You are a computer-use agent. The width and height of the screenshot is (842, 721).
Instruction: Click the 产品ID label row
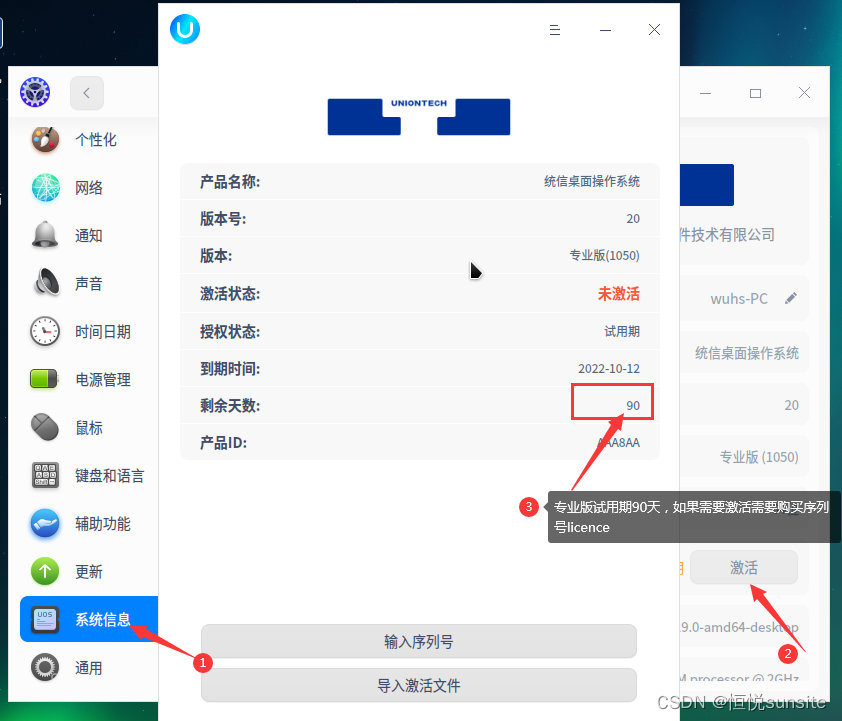coord(419,442)
